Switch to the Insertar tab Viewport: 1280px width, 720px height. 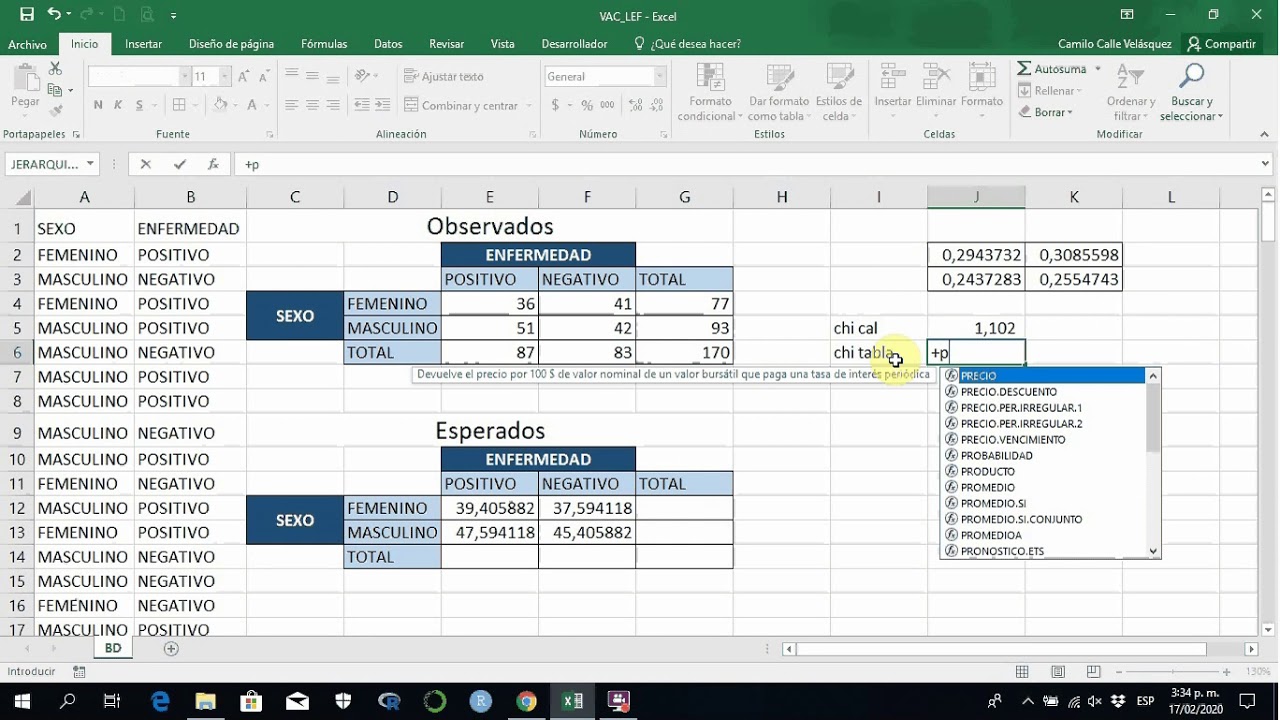pos(143,44)
